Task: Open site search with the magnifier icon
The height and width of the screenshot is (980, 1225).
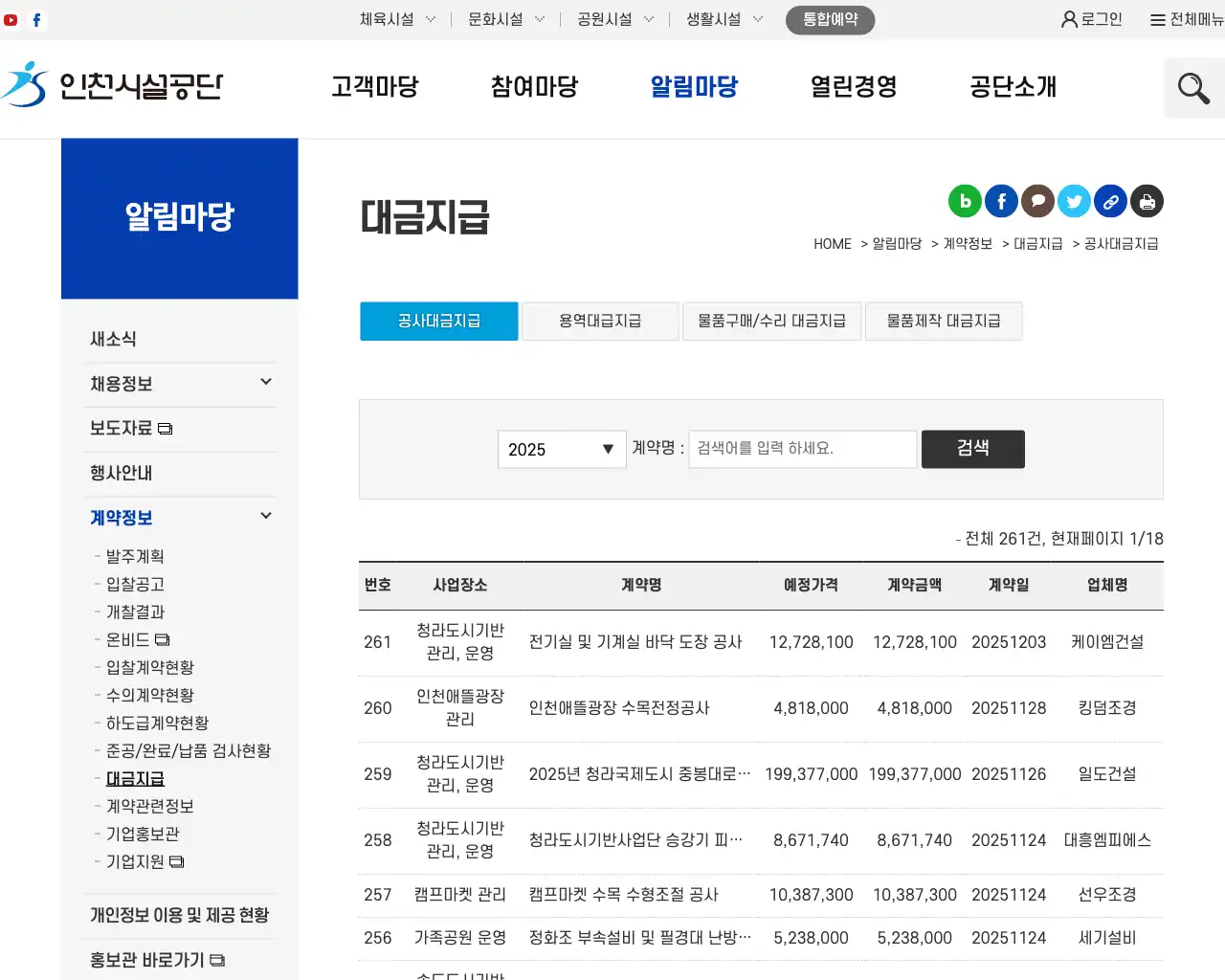Action: pos(1193,87)
